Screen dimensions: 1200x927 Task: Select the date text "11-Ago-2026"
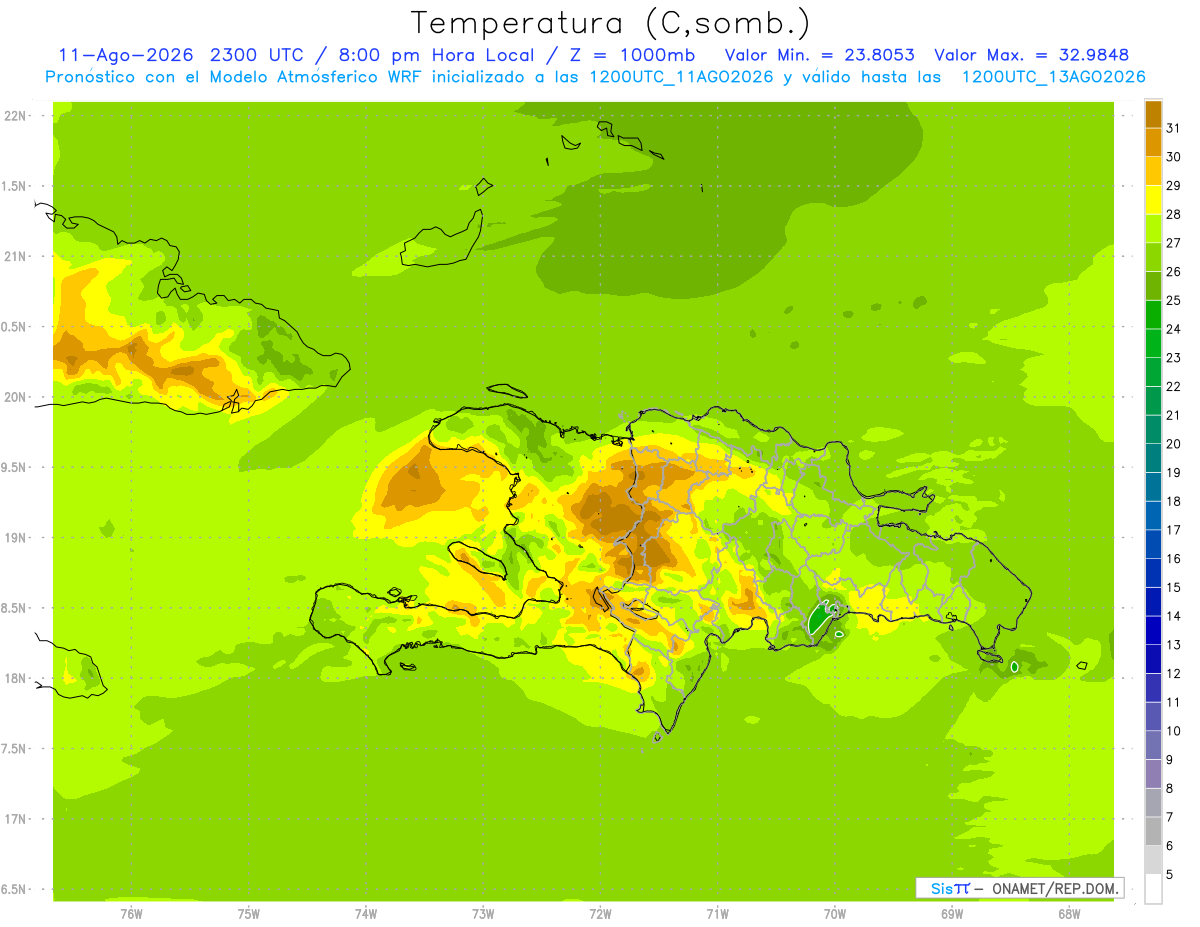point(126,55)
